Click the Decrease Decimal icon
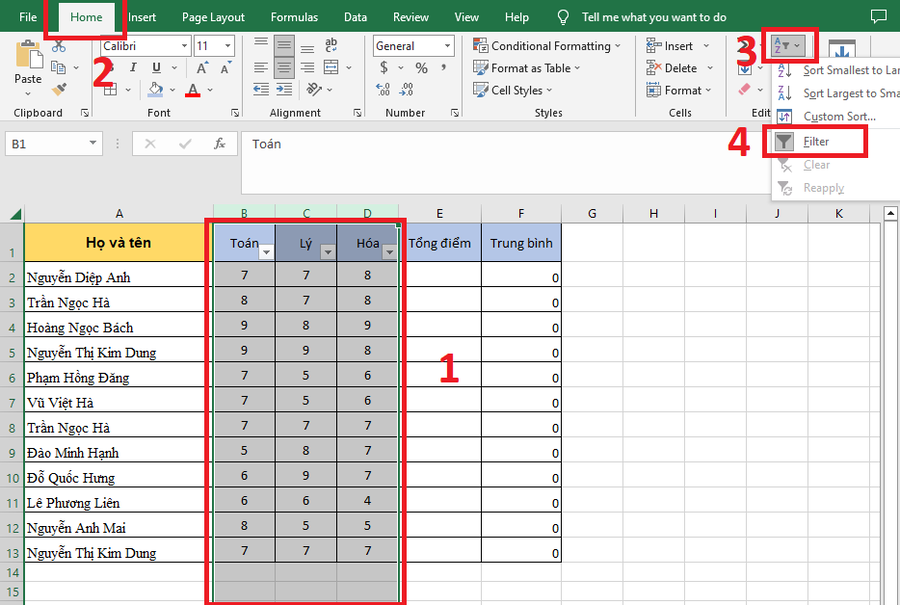This screenshot has width=900, height=605. pyautogui.click(x=406, y=90)
